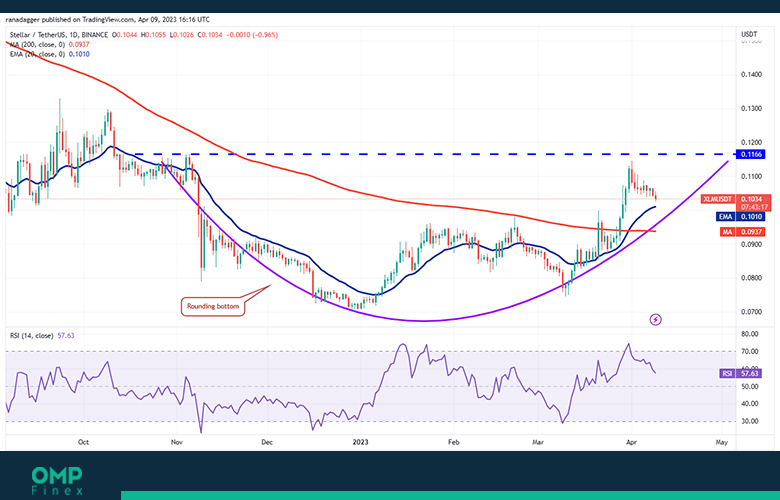Image resolution: width=780 pixels, height=500 pixels.
Task: Click the 0.1200 price axis value
Action: pos(751,142)
